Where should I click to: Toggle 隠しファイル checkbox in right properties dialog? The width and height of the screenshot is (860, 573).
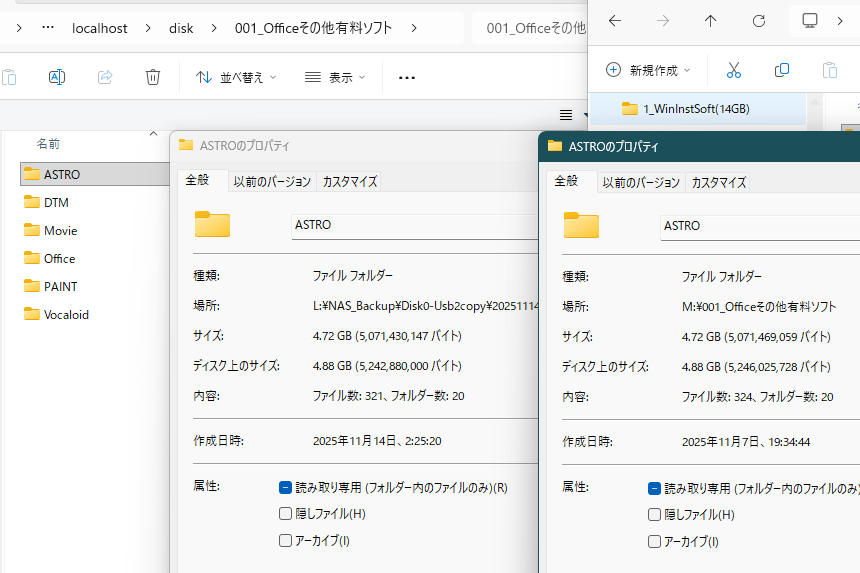point(654,515)
